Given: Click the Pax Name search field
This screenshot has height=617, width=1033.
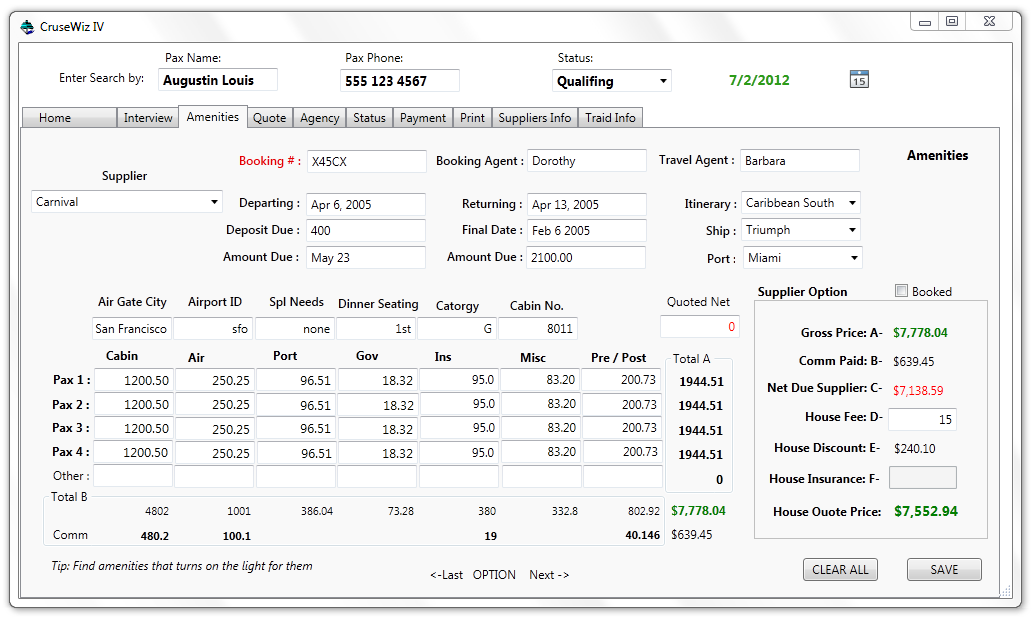Looking at the screenshot, I should pos(218,80).
